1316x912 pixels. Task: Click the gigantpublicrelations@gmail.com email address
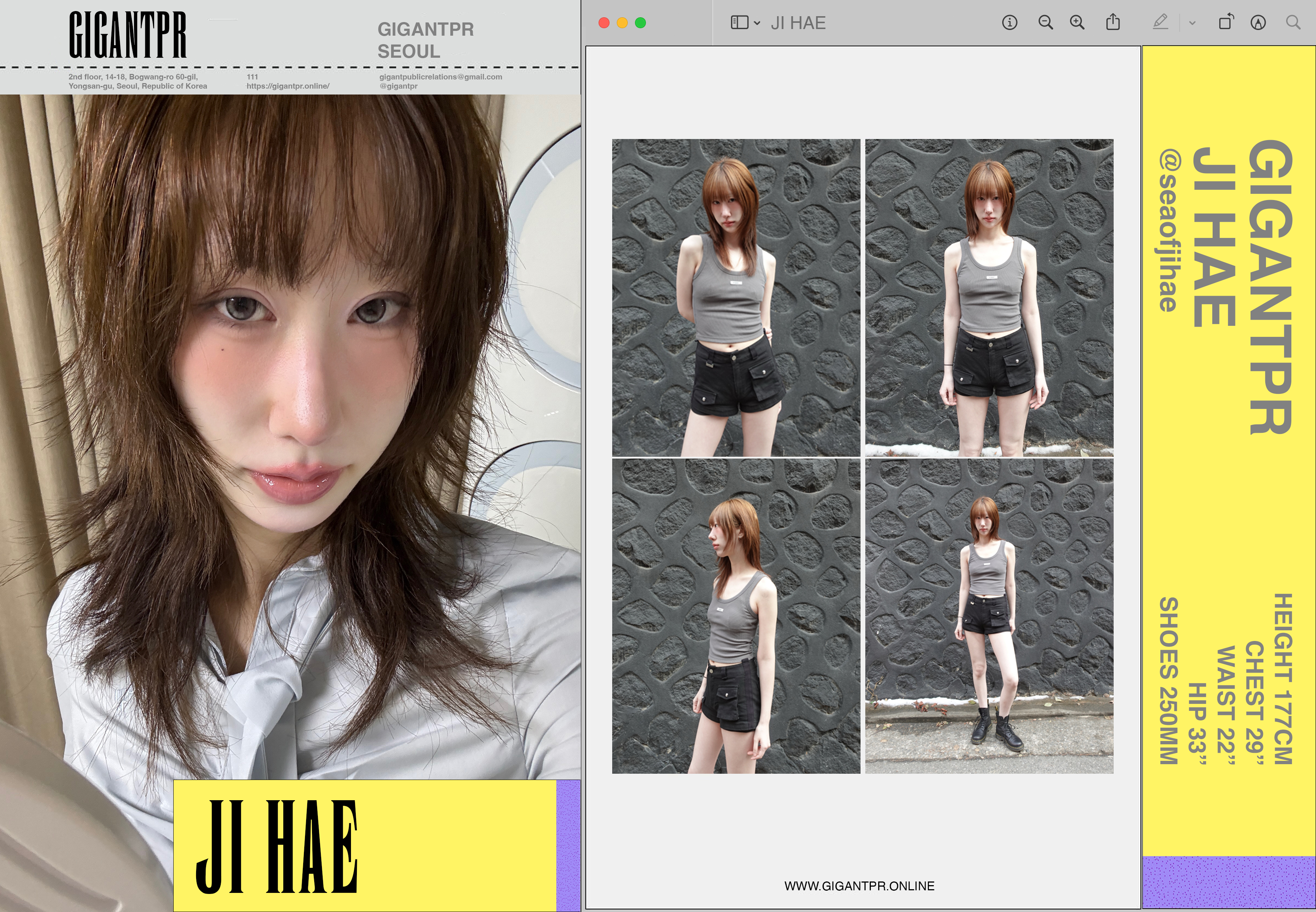pos(440,76)
